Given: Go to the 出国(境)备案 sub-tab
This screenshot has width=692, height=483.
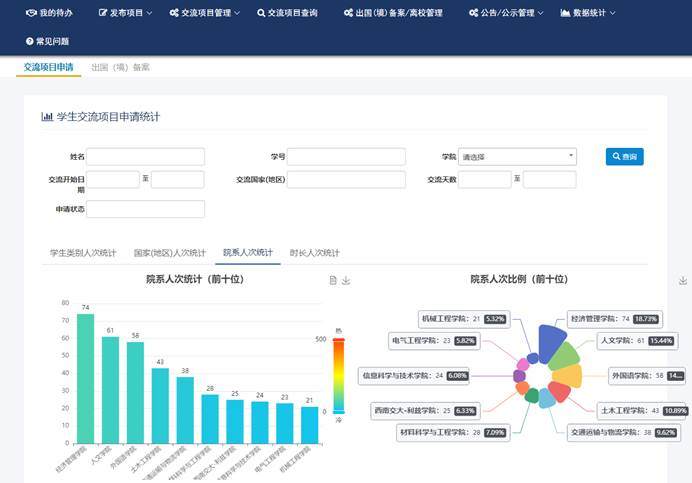Looking at the screenshot, I should [120, 68].
